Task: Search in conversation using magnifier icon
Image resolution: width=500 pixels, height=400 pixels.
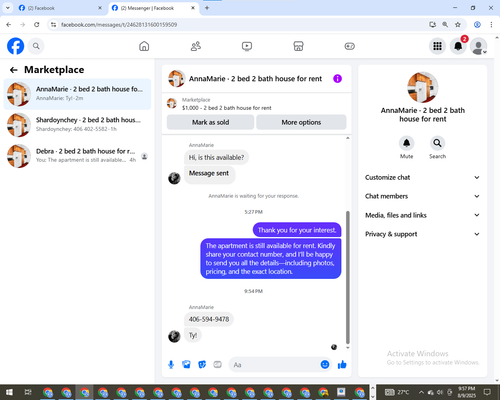Action: pos(437,143)
